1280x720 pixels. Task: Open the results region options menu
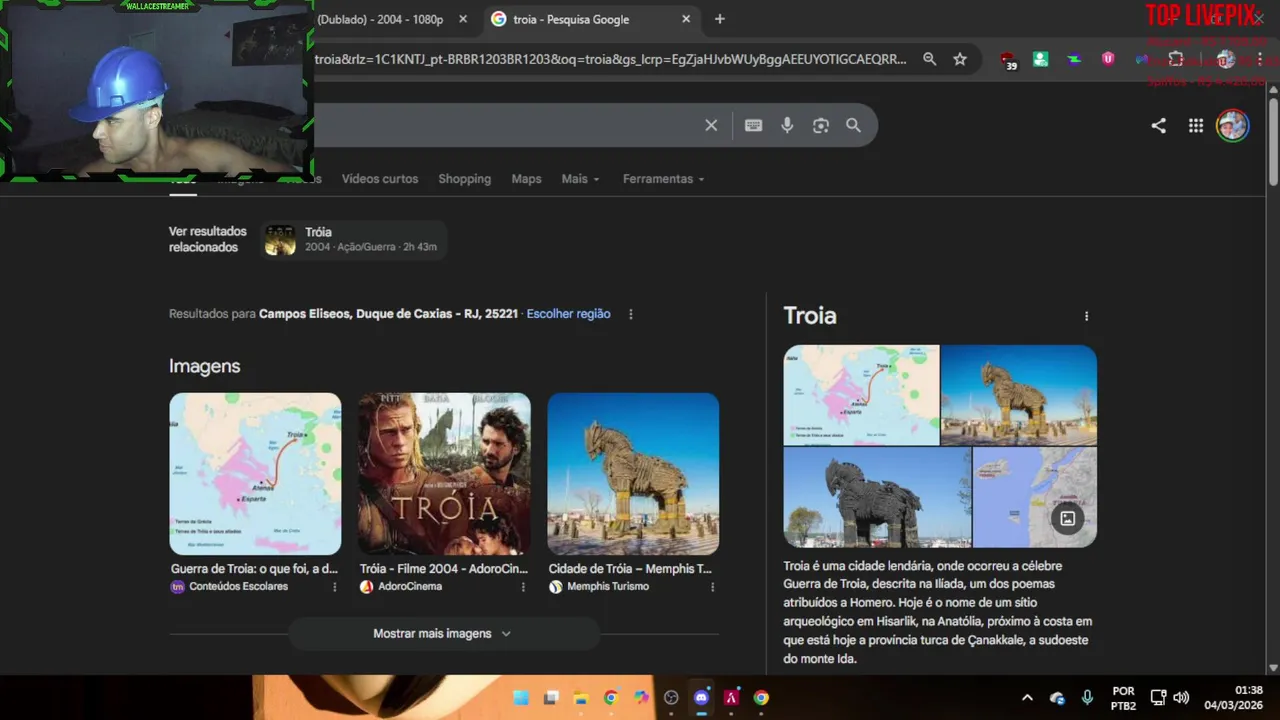pos(630,314)
